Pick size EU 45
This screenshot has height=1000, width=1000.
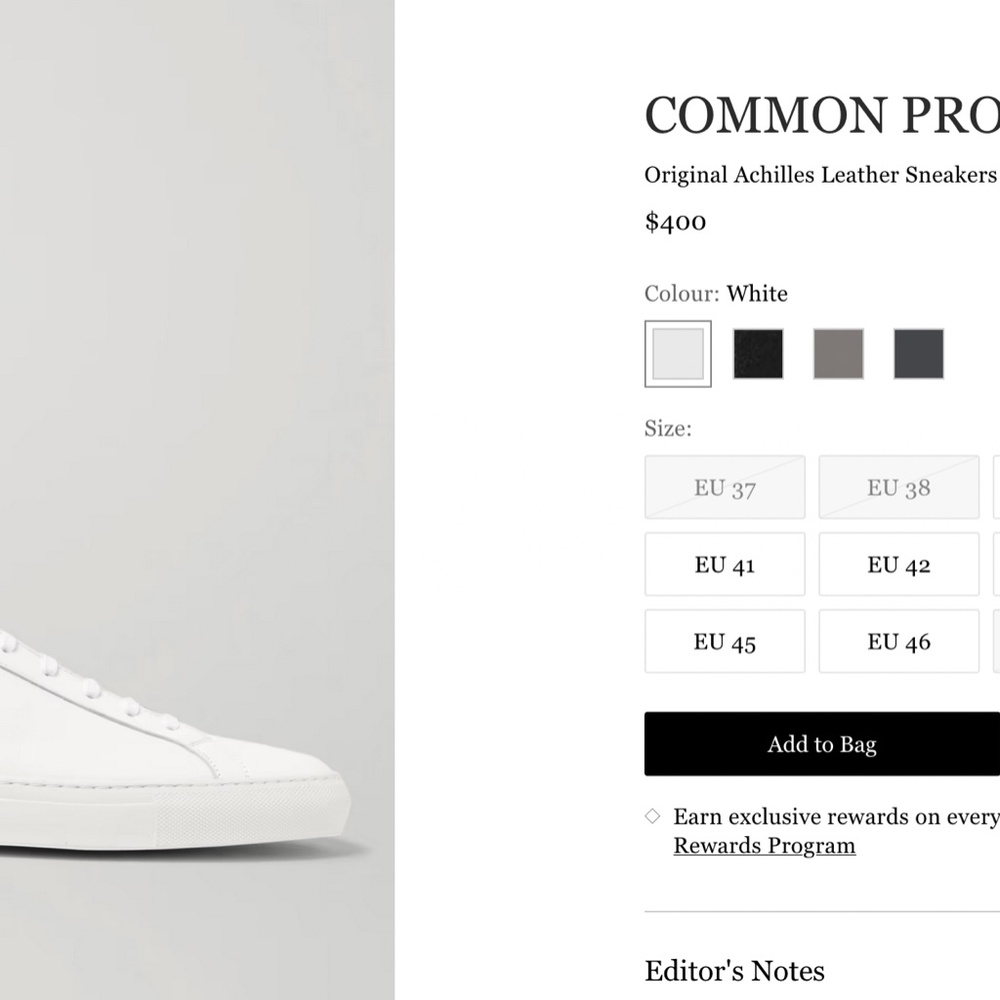pos(724,641)
